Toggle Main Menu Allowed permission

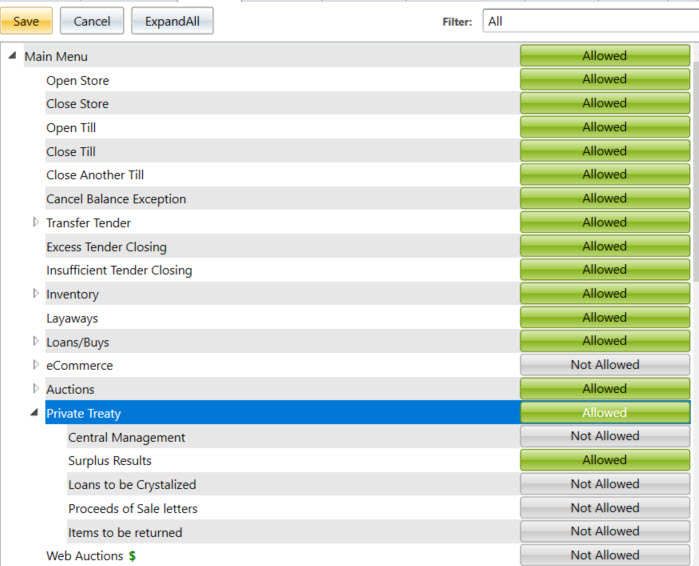[x=605, y=56]
